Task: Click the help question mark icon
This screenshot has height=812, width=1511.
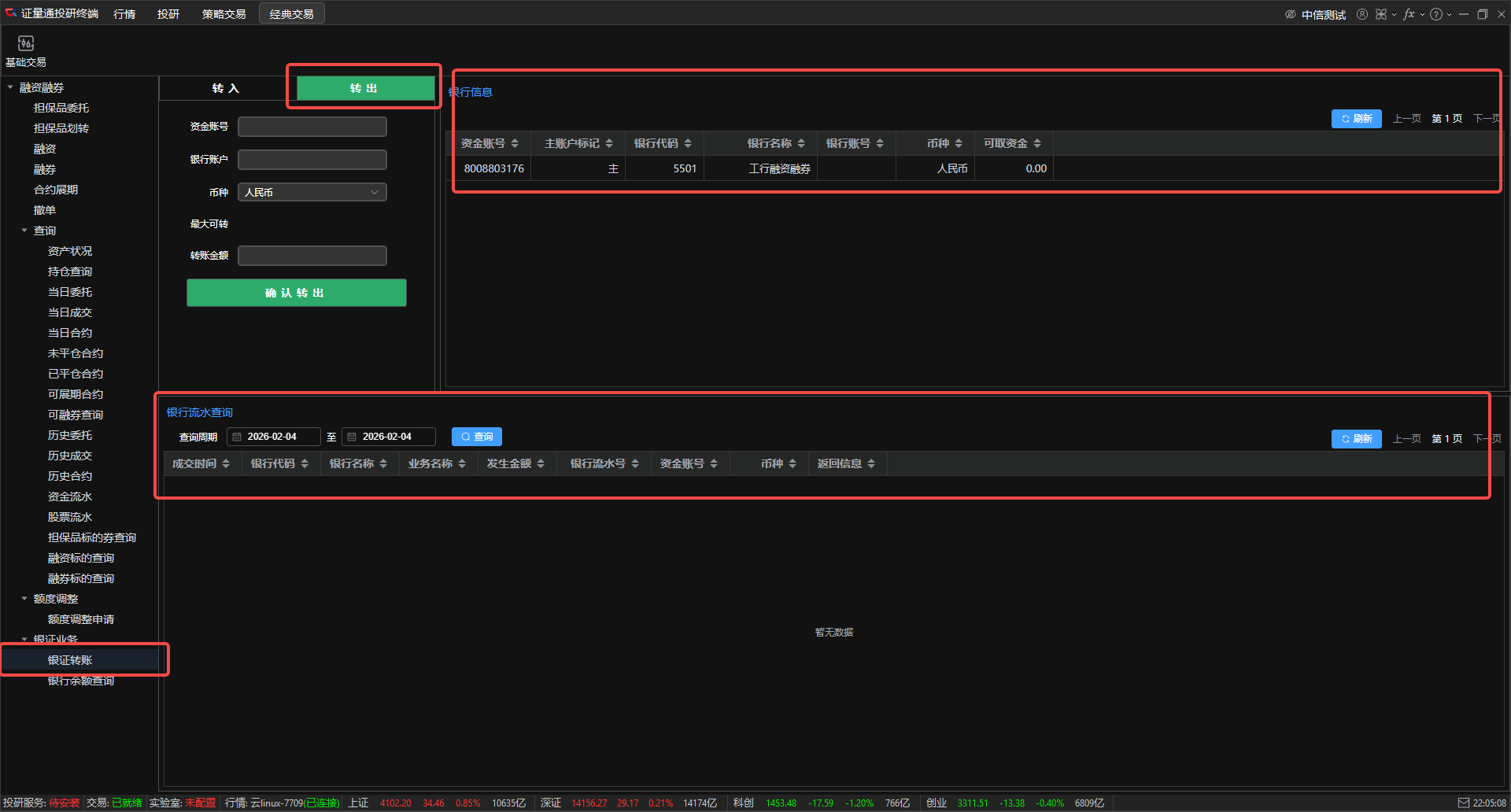Action: (1436, 14)
